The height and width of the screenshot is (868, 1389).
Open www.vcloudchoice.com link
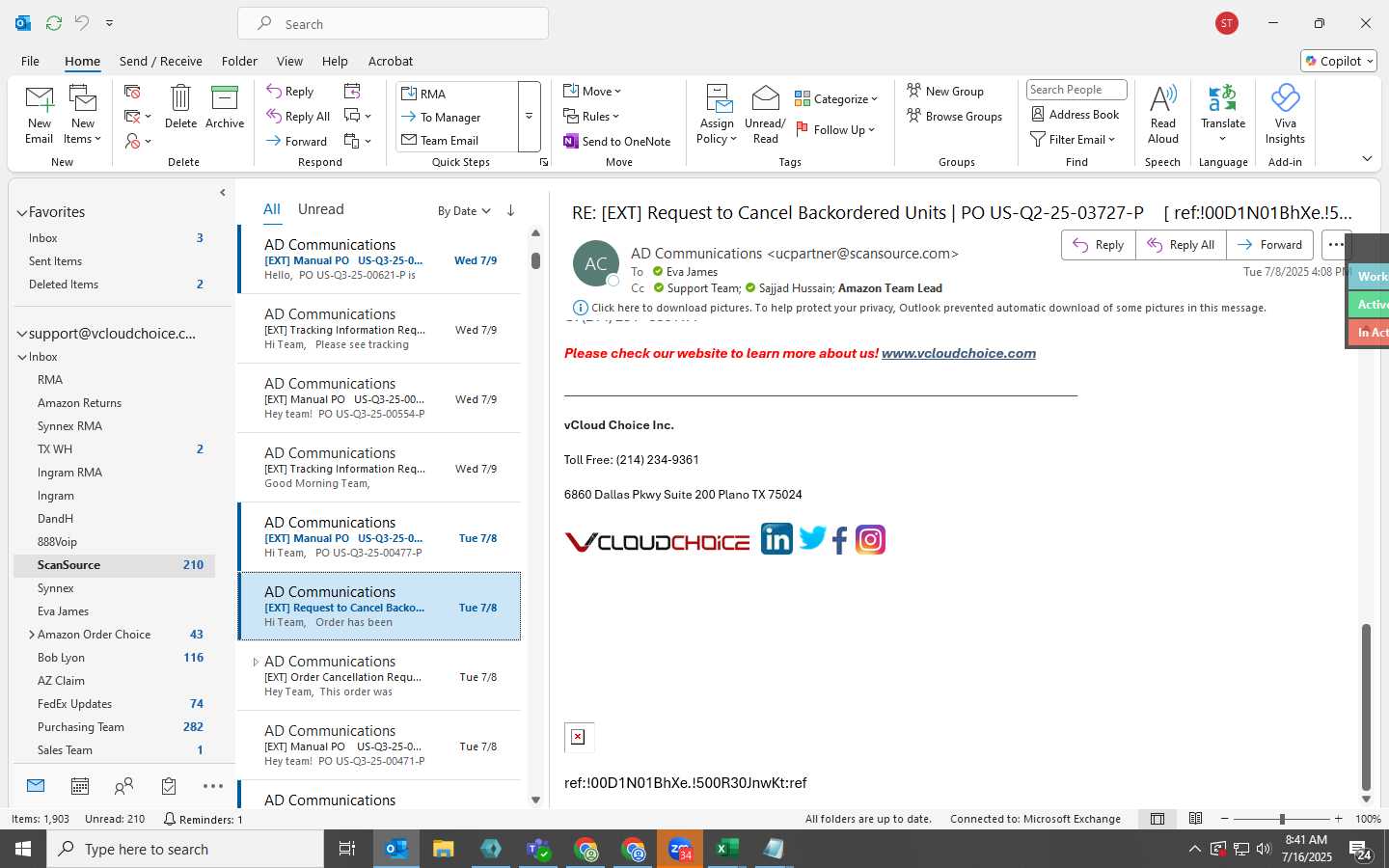point(959,354)
